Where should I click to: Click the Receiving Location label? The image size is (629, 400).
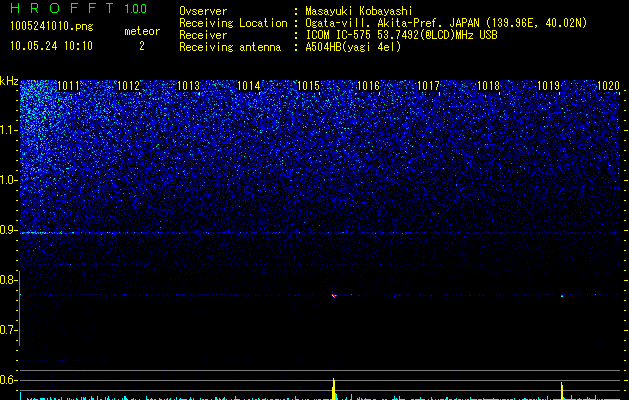click(233, 23)
